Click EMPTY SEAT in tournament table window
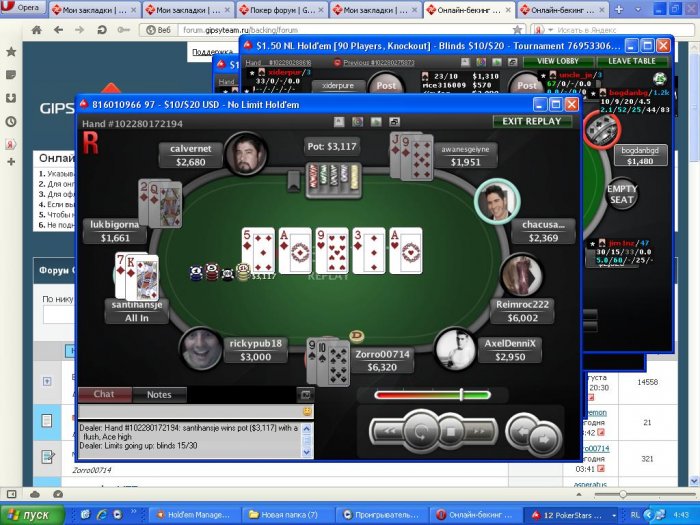The image size is (700, 525). pyautogui.click(x=622, y=194)
